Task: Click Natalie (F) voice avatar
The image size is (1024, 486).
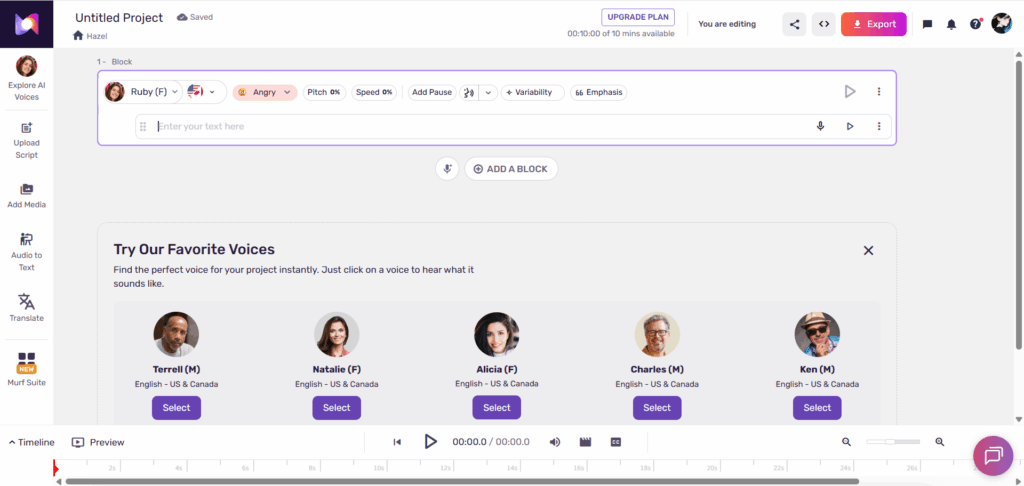Action: point(336,334)
